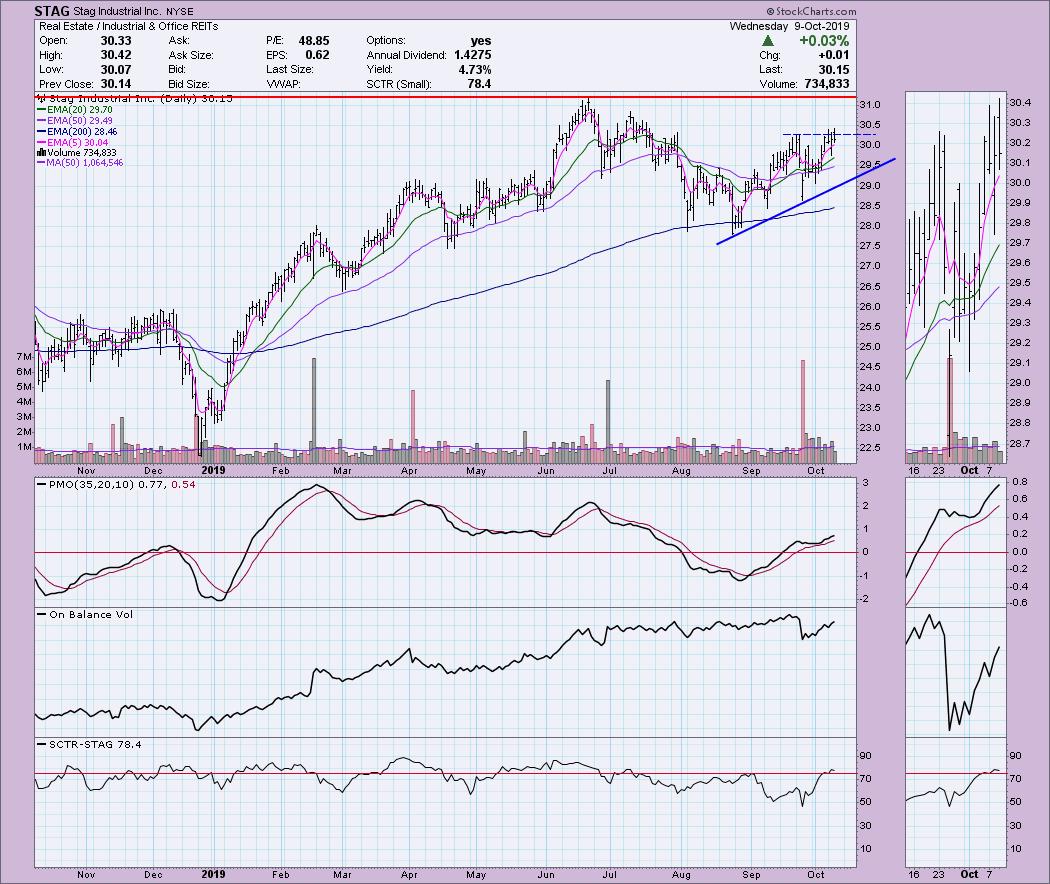Click the SCTR (Small) value 78.4
Viewport: 1050px width, 884px height.
click(x=479, y=84)
